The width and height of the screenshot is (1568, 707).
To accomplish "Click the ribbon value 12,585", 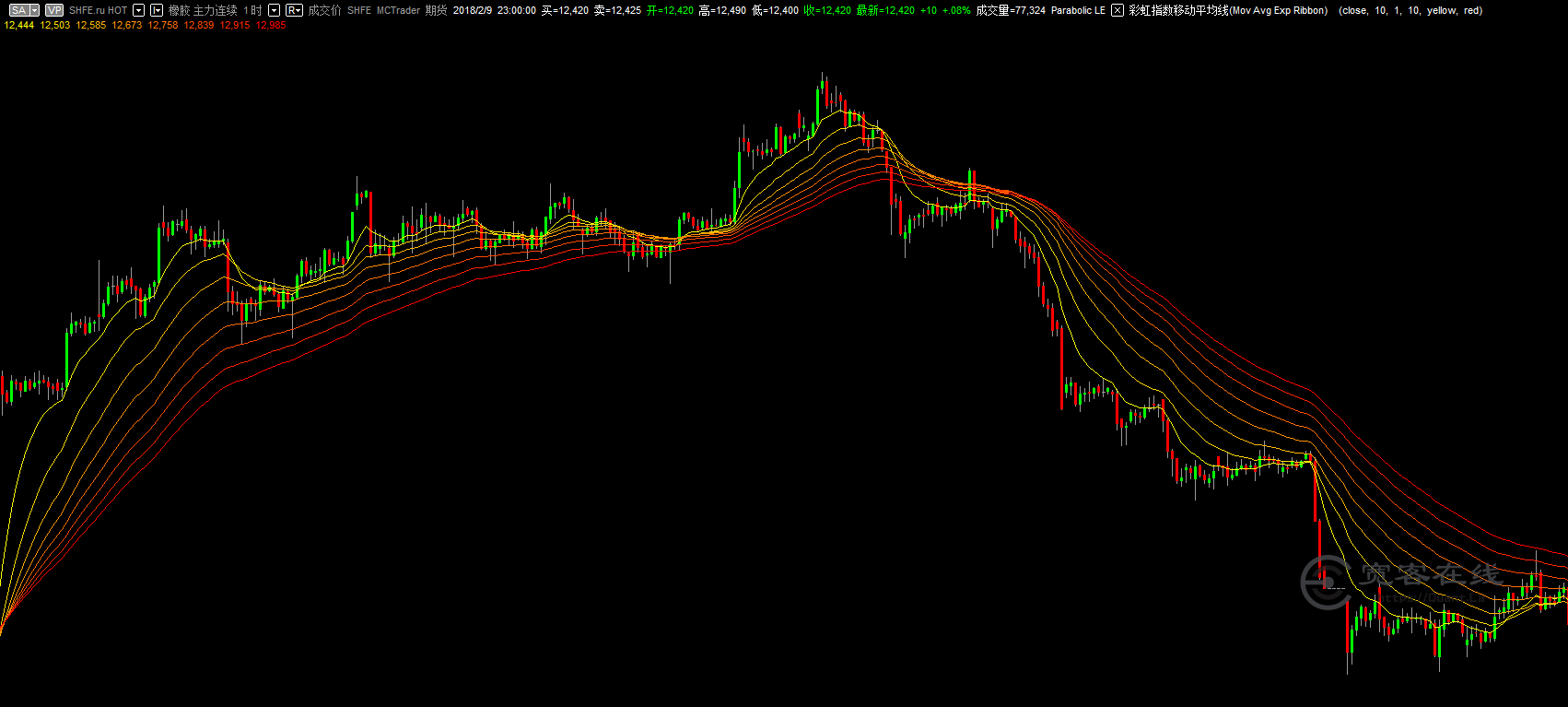I will pyautogui.click(x=91, y=25).
